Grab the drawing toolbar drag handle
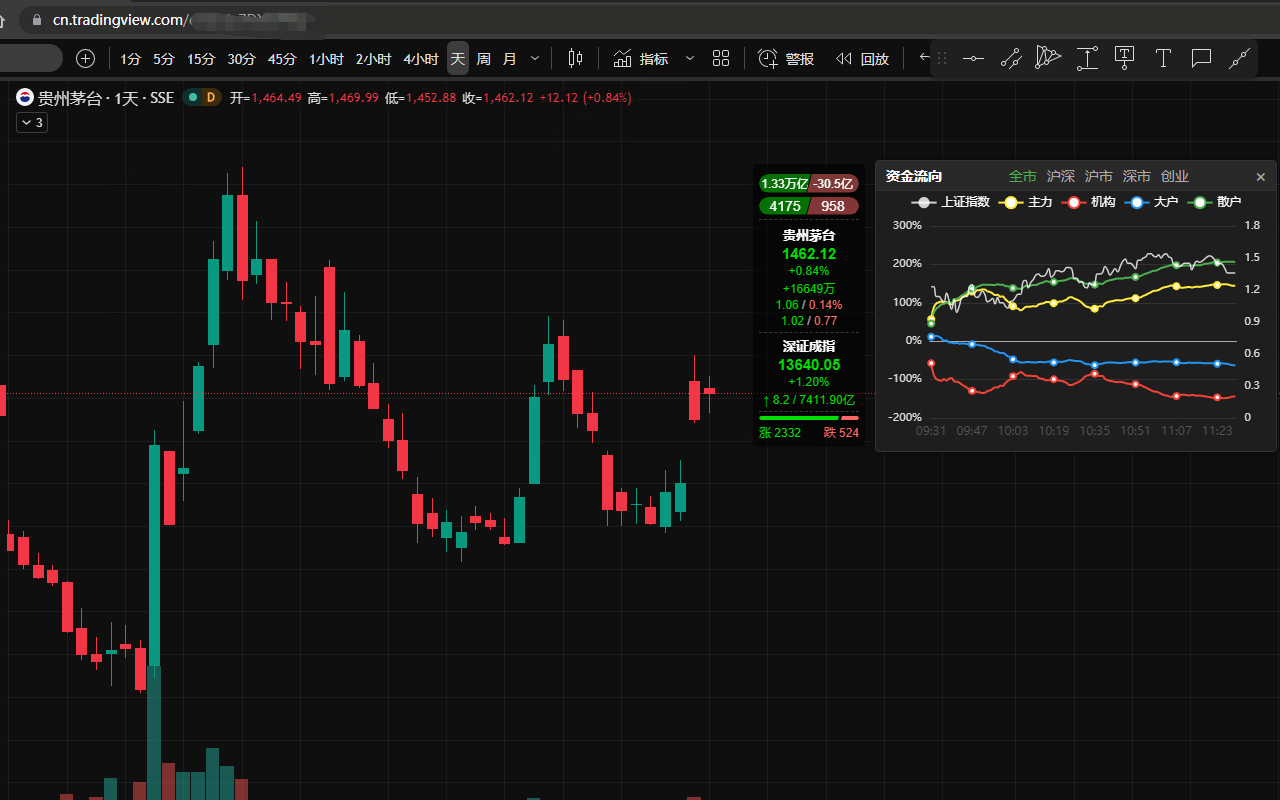1280x800 pixels. pos(942,59)
